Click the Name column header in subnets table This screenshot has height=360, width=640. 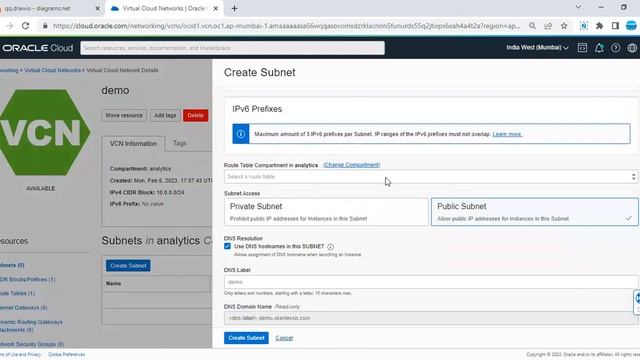(x=113, y=284)
